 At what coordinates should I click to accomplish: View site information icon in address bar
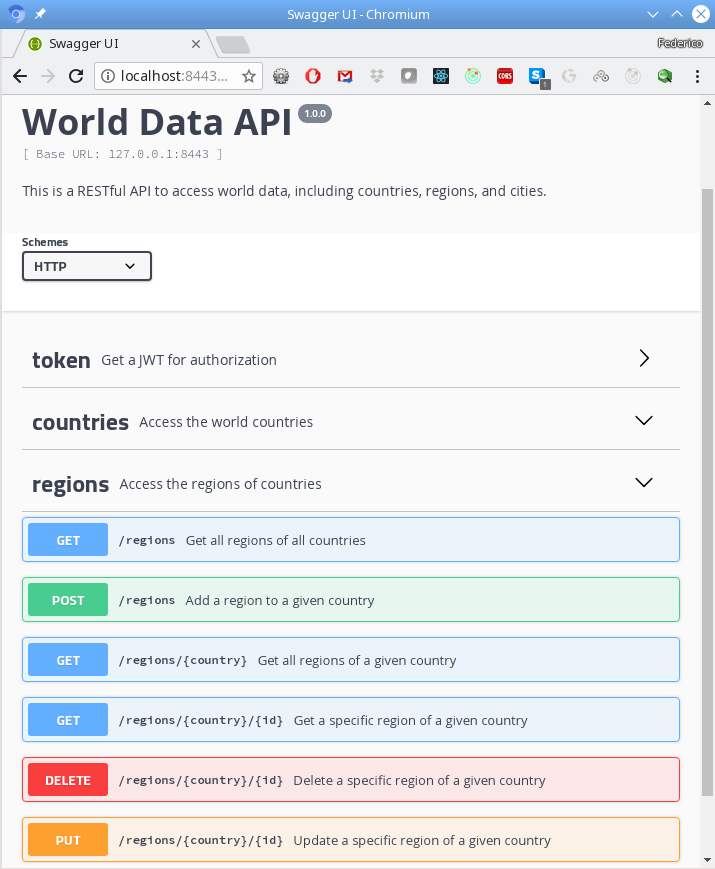coord(108,76)
